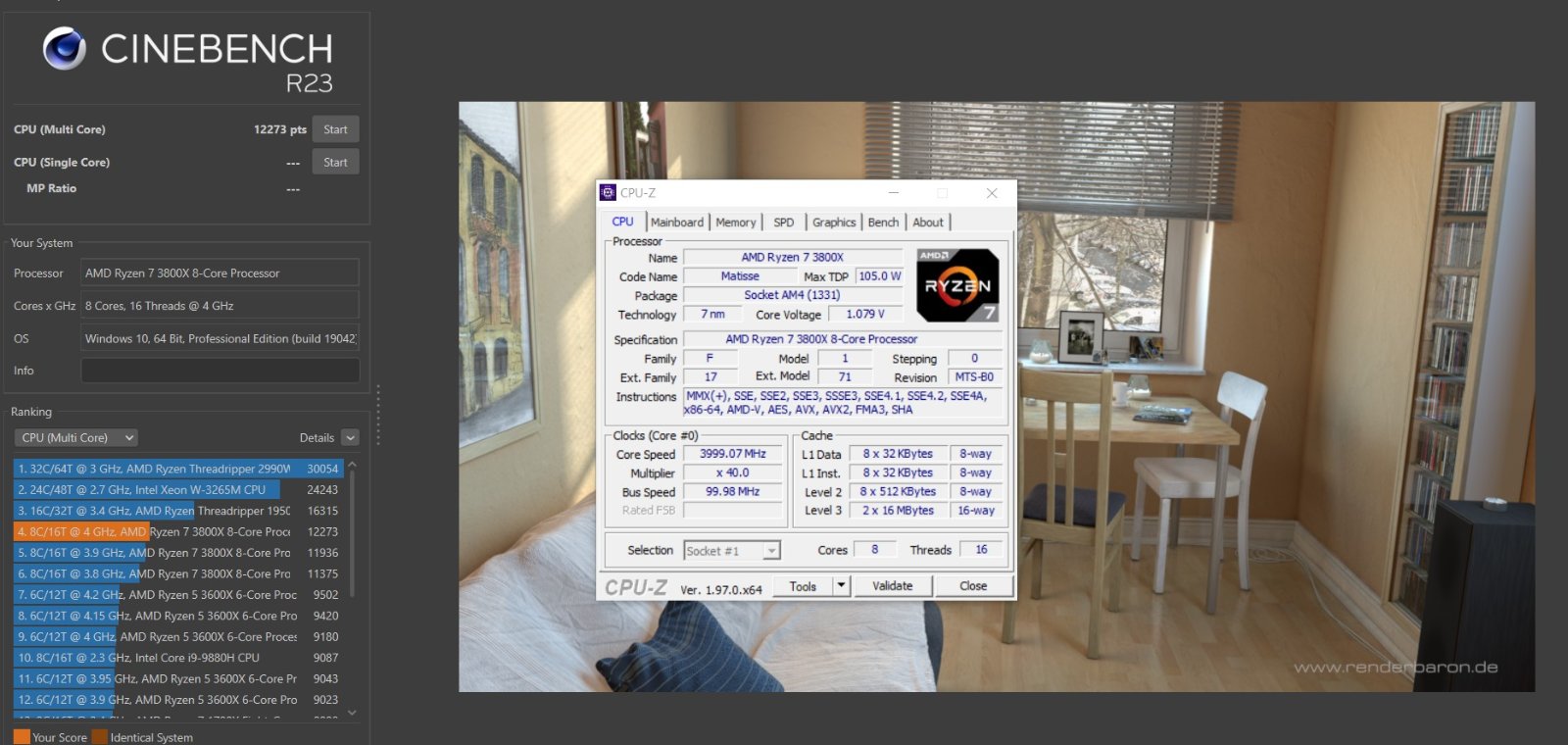The height and width of the screenshot is (745, 1568).
Task: Click the Cinebench Processor field
Action: point(220,273)
